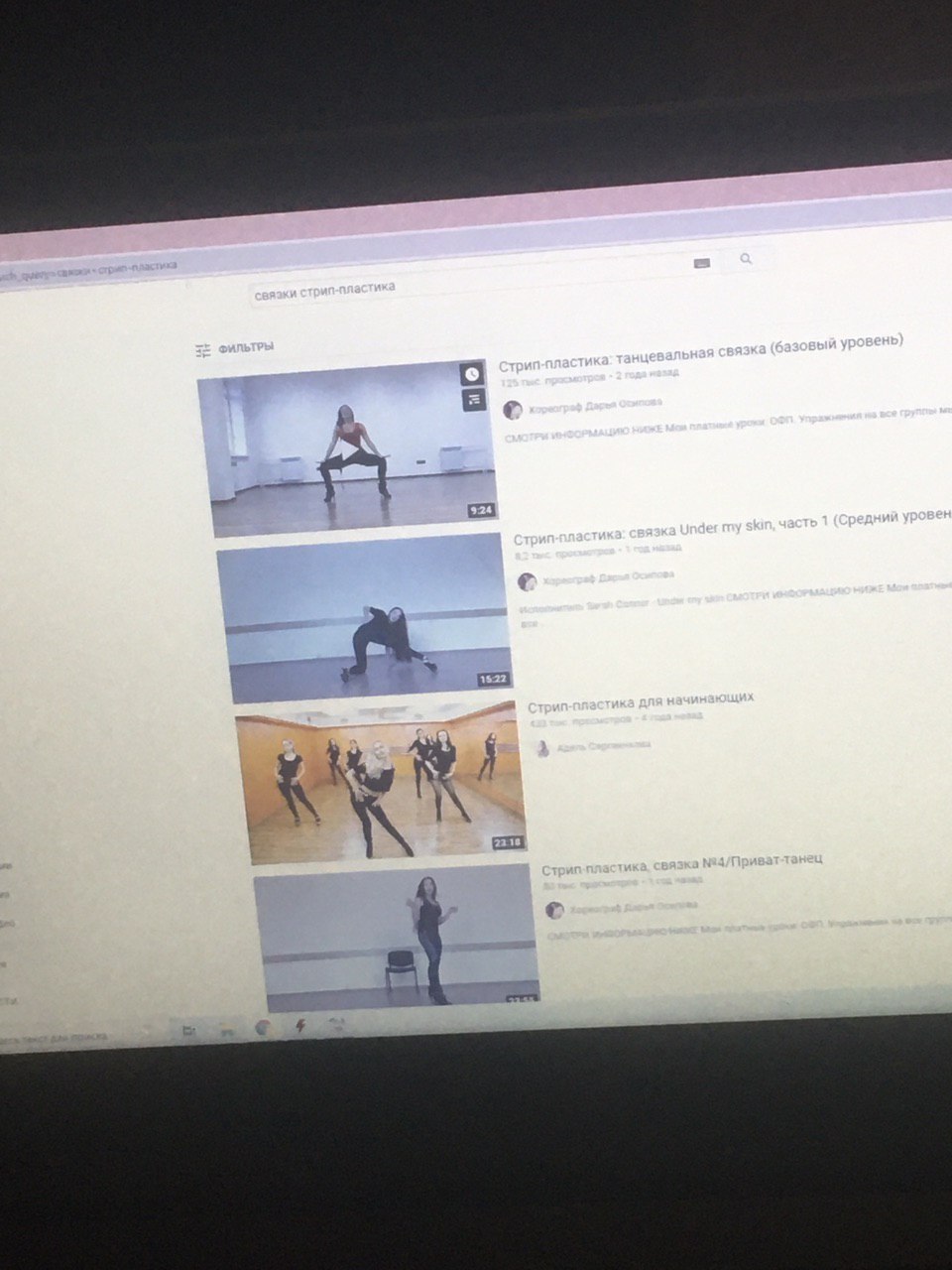Open Chrome icon in Windows taskbar

tap(263, 1028)
